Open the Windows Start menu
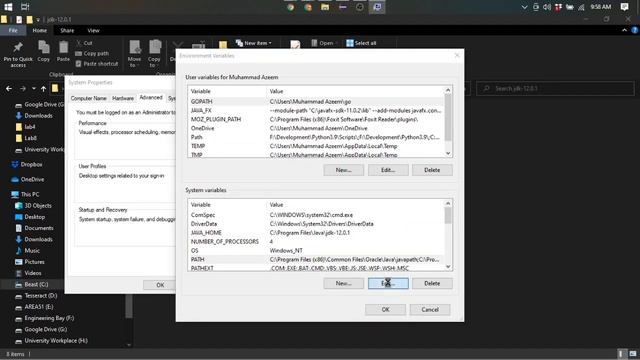This screenshot has height=360, width=640. pyautogui.click(x=8, y=7)
